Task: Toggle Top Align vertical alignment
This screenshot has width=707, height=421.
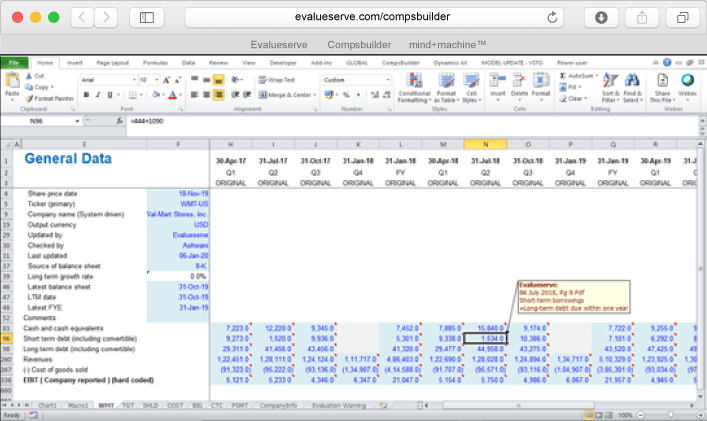Action: click(x=194, y=80)
